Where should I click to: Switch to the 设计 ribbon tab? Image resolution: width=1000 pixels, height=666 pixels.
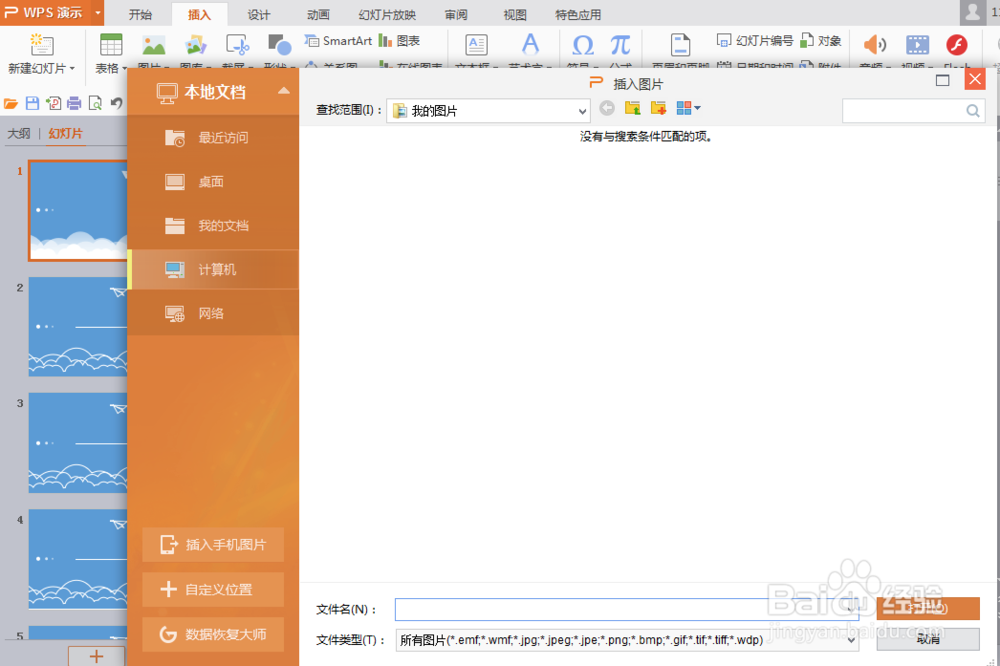tap(258, 14)
